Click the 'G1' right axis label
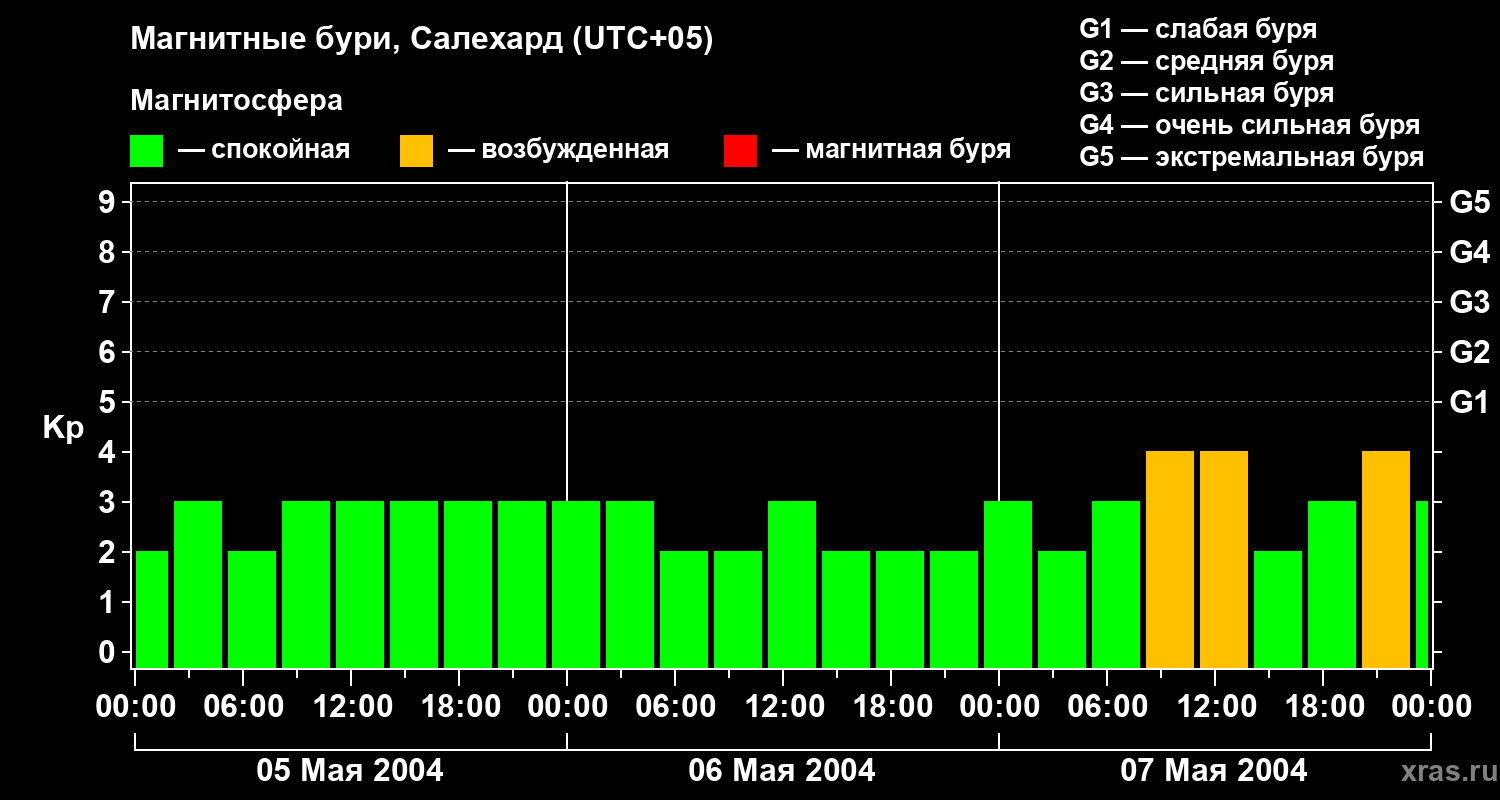The image size is (1500, 800). coord(1470,402)
